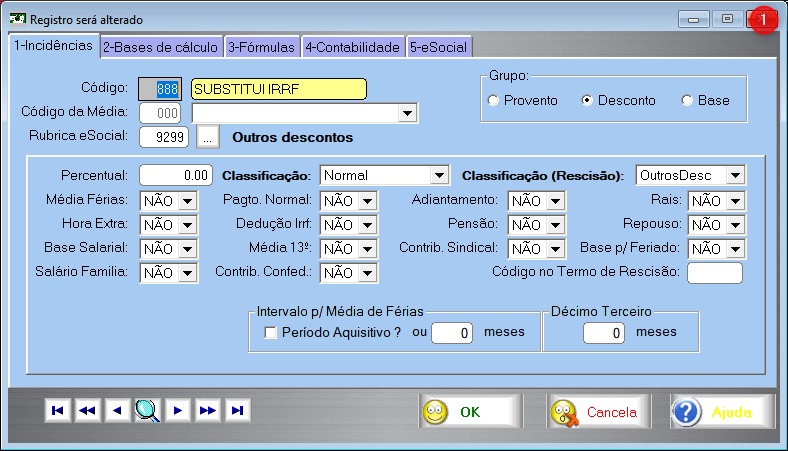
Task: Open the Média Férias dropdown
Action: click(x=188, y=200)
